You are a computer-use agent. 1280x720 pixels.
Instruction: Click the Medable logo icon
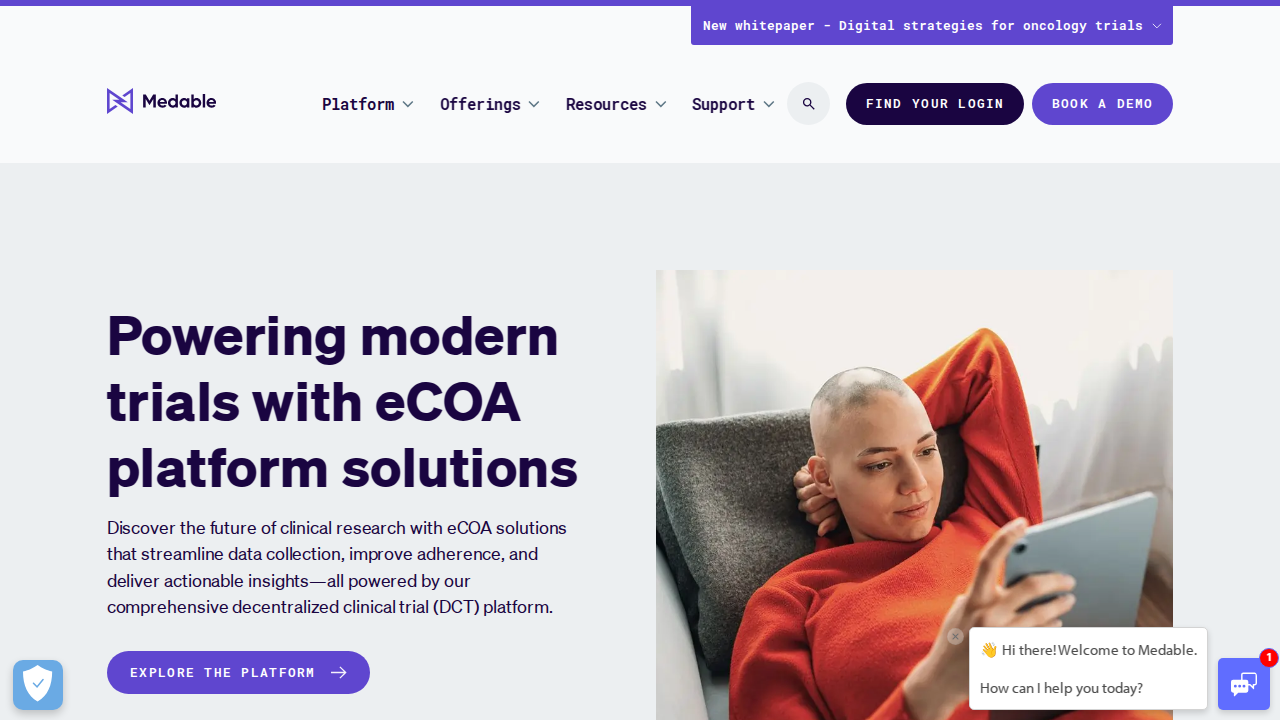tap(120, 101)
